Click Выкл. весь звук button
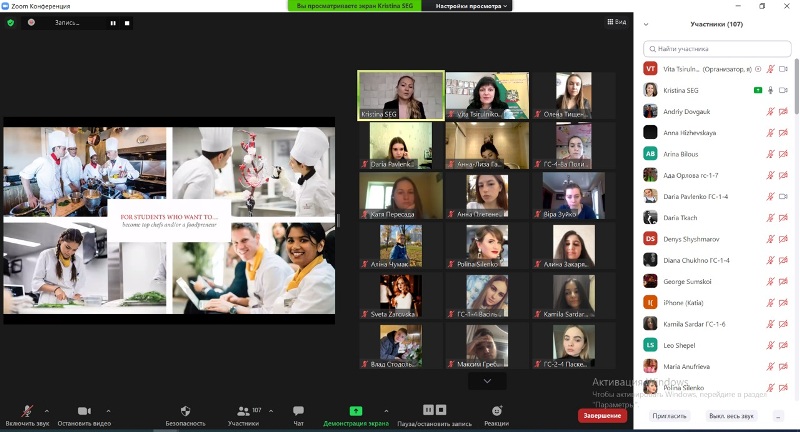This screenshot has width=800, height=432. click(731, 416)
